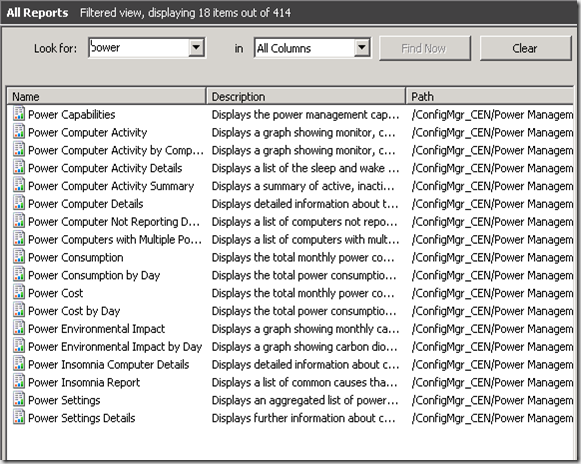This screenshot has height=464, width=581.
Task: Click the Clear button
Action: (x=525, y=48)
